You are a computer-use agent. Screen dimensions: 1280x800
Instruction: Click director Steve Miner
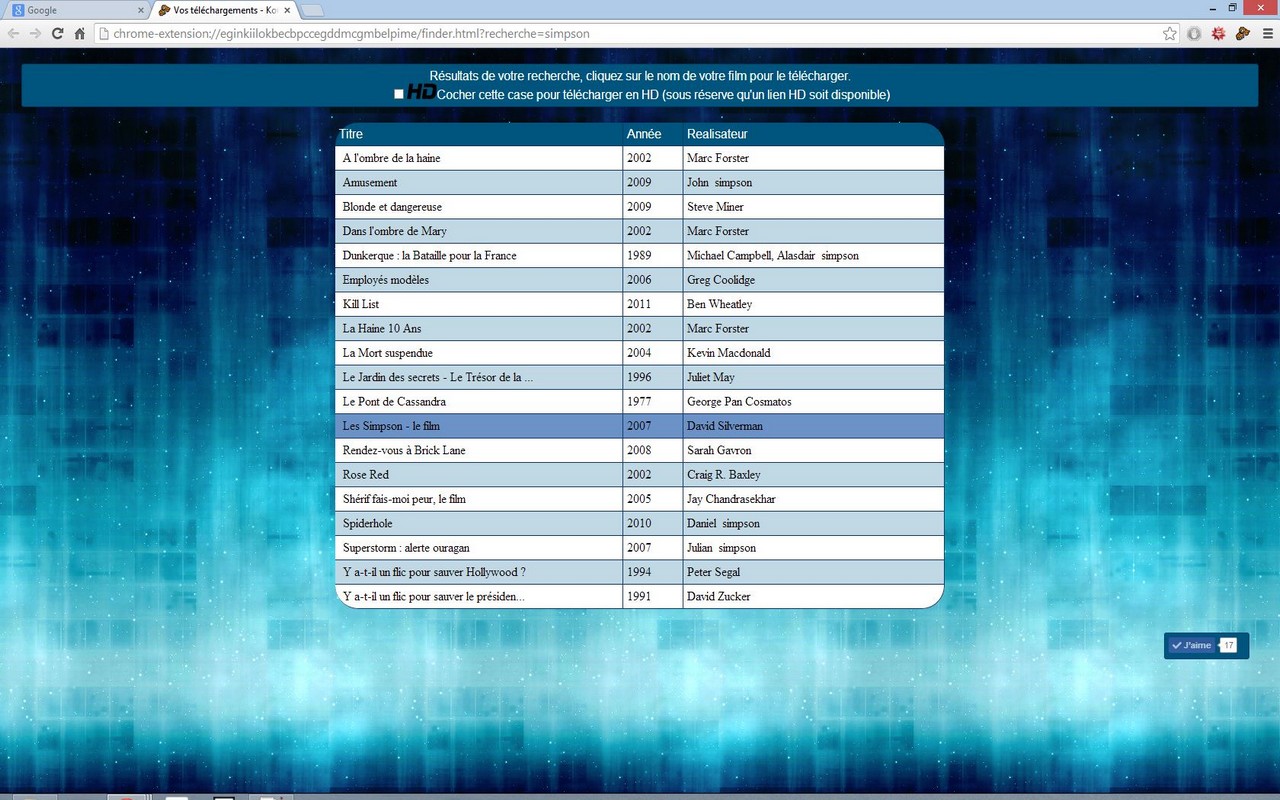point(715,207)
